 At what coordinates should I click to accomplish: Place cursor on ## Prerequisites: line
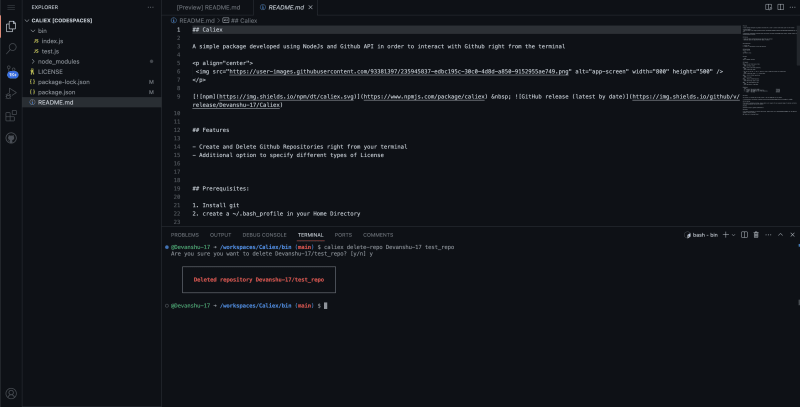point(220,189)
